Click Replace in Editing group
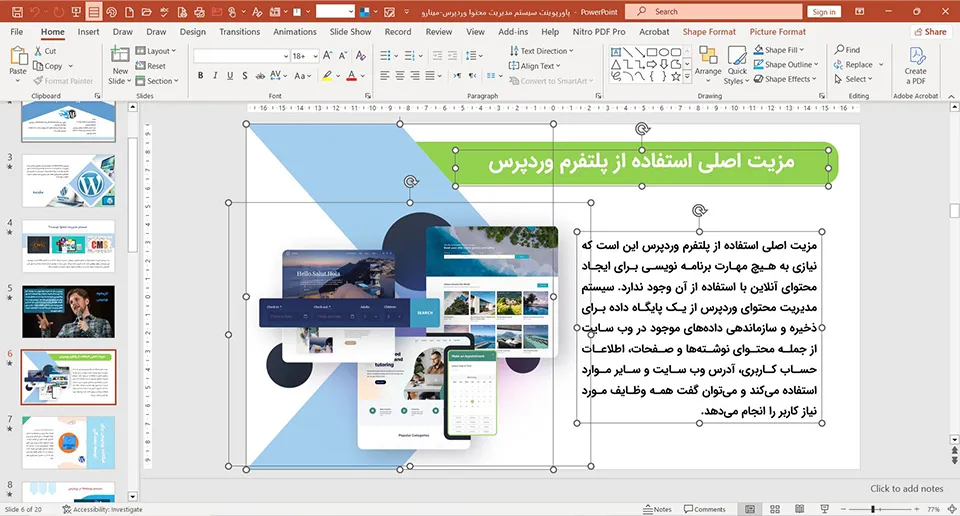 [x=853, y=64]
